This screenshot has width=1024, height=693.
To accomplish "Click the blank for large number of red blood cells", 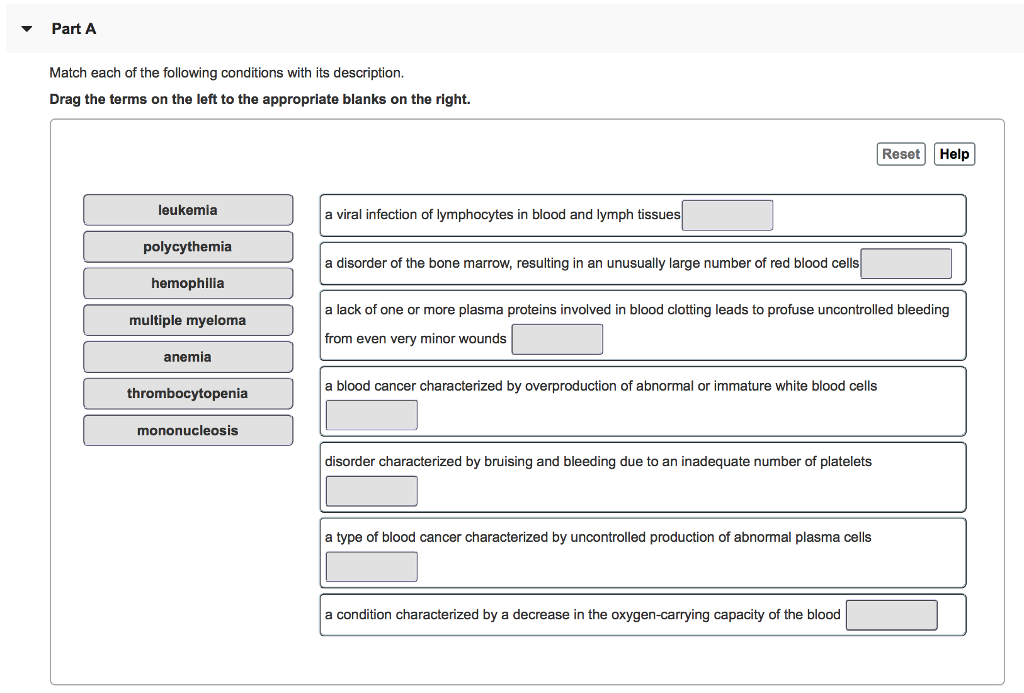I will [x=905, y=263].
